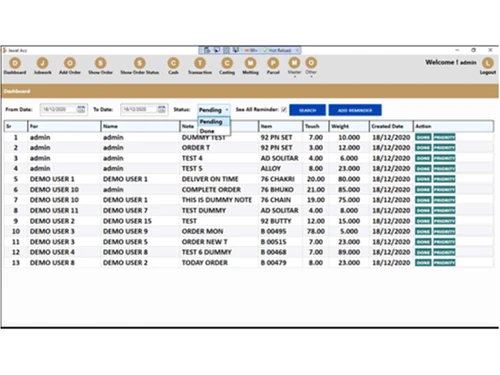Open To Date calendar picker icon
500x375 pixels.
pos(161,109)
